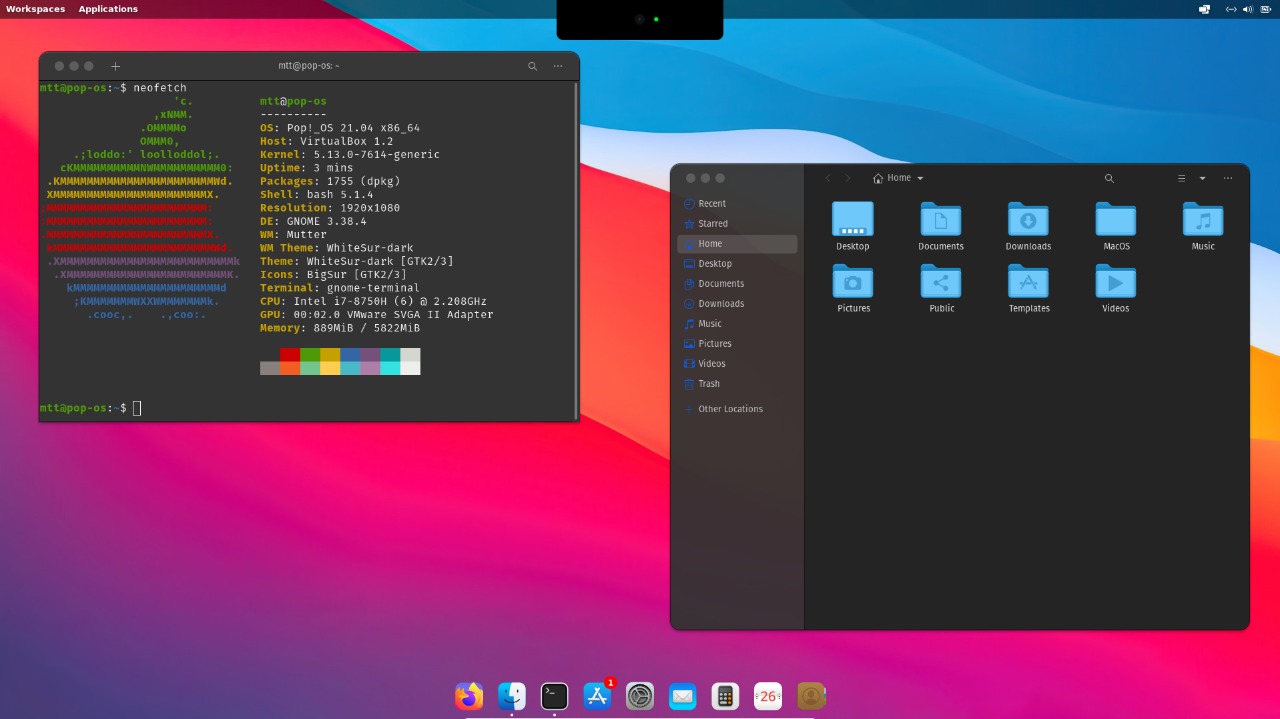Select Desktop in Files sidebar

737,264
